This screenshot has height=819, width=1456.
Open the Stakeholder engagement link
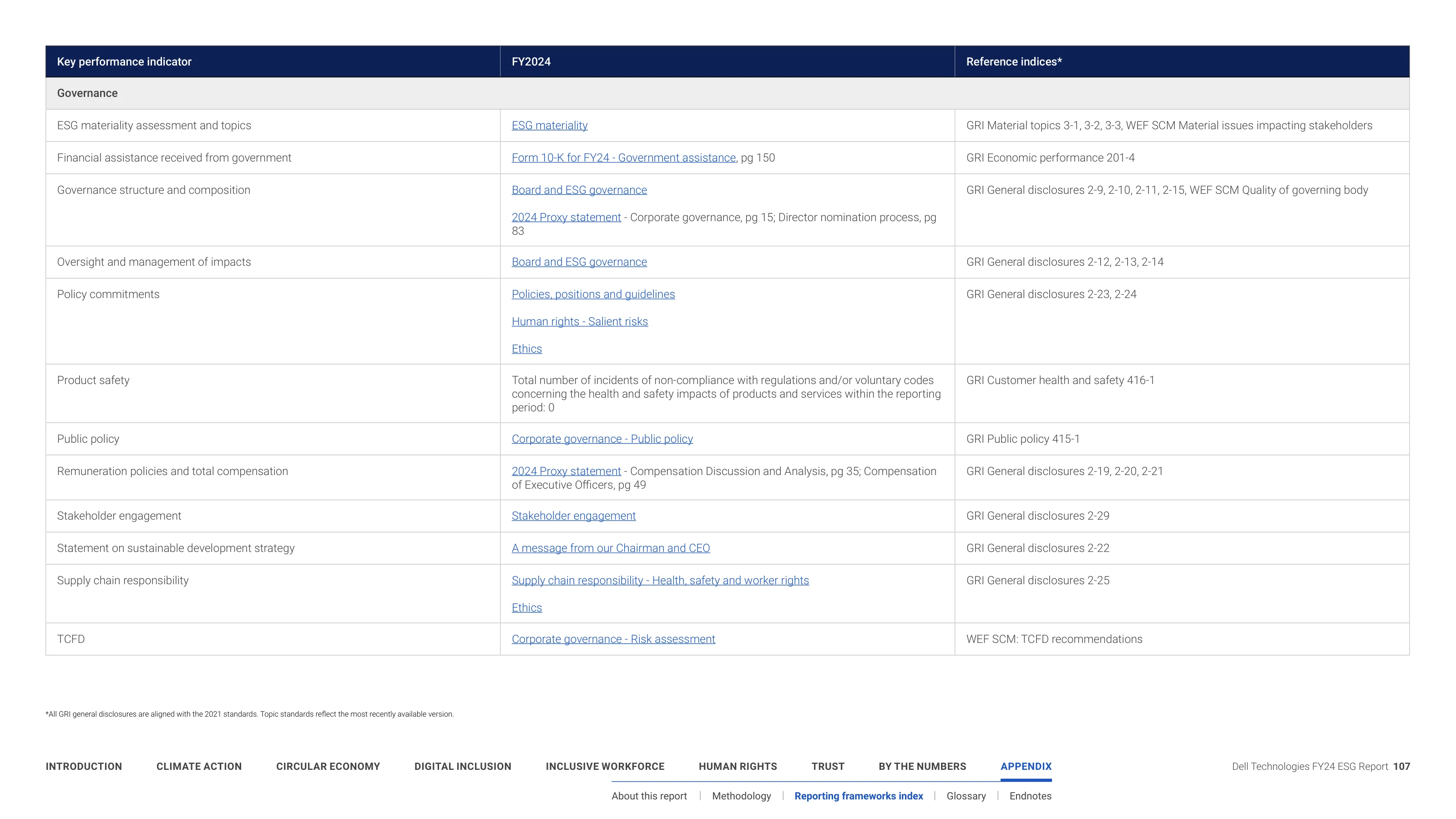[x=573, y=516]
